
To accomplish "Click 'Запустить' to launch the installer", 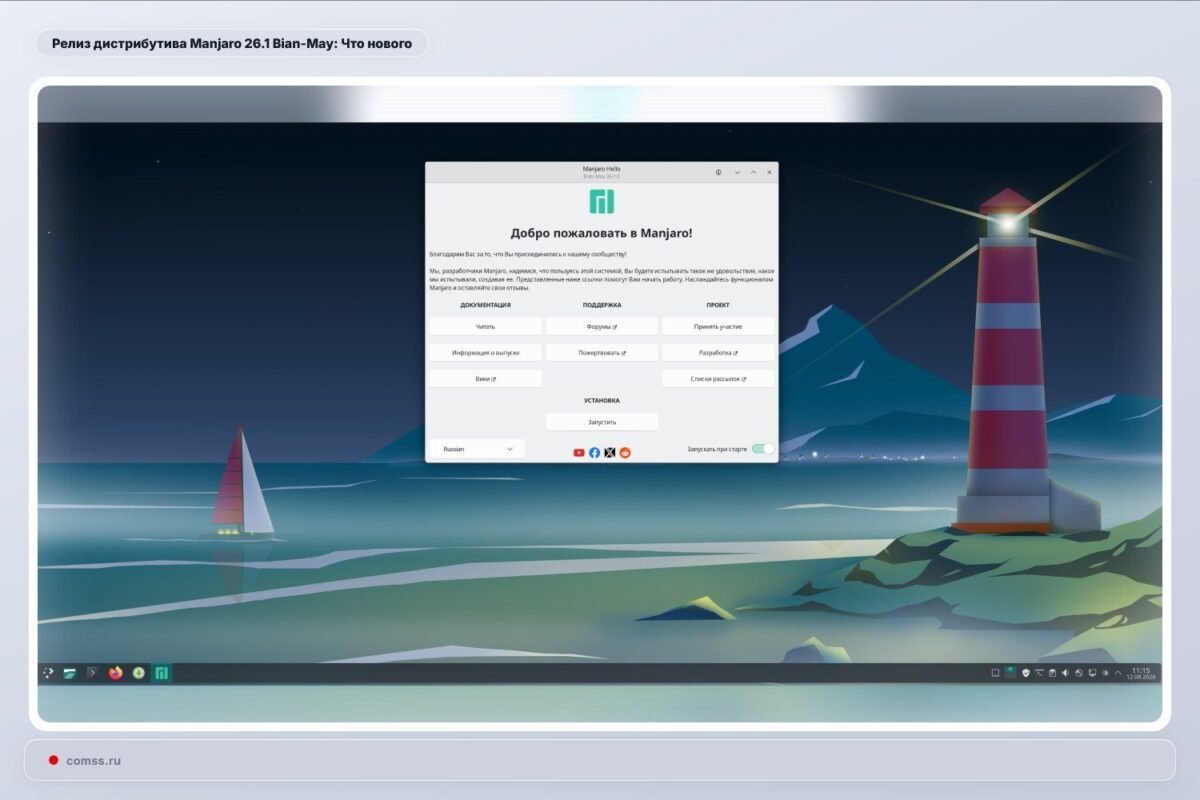I will [602, 422].
